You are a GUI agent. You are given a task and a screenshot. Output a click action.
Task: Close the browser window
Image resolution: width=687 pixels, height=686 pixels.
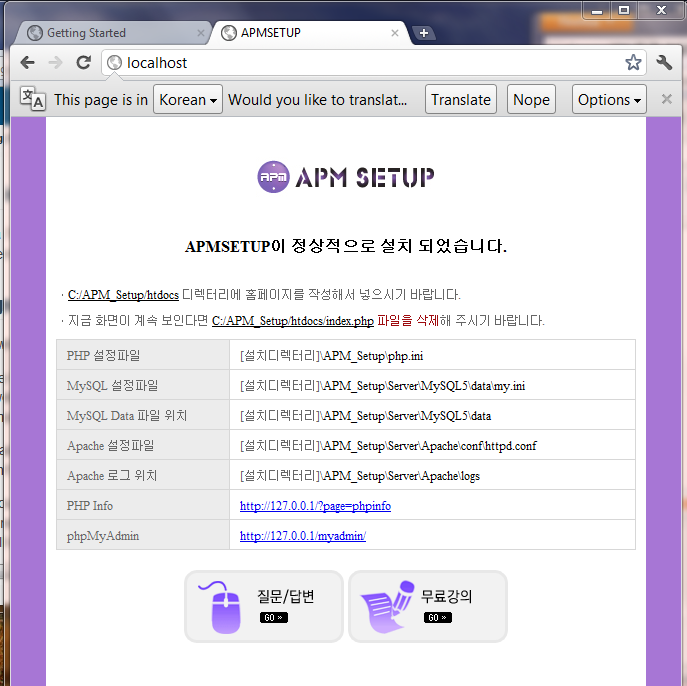[661, 11]
